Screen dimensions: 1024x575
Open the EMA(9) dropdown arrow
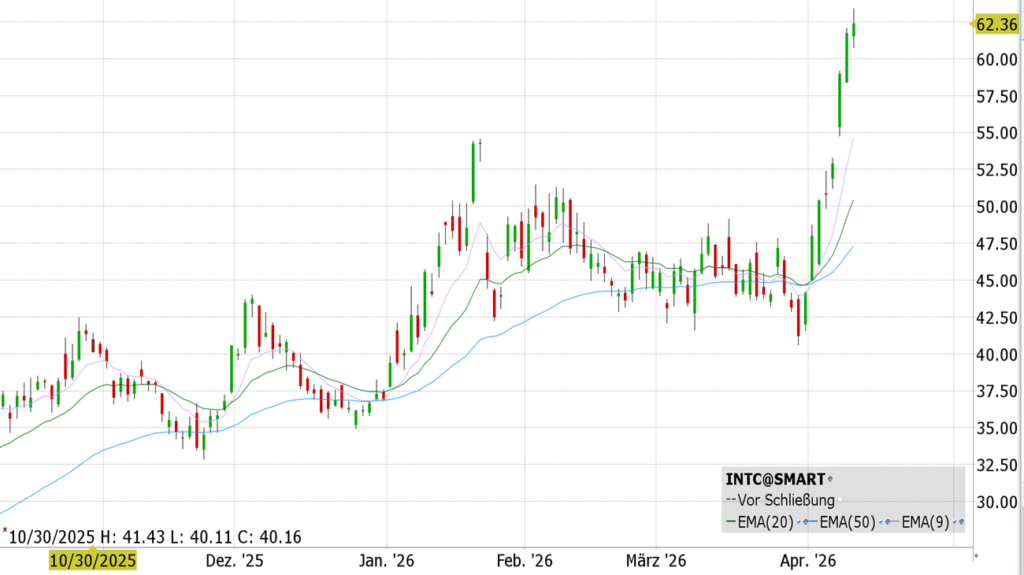(x=953, y=522)
